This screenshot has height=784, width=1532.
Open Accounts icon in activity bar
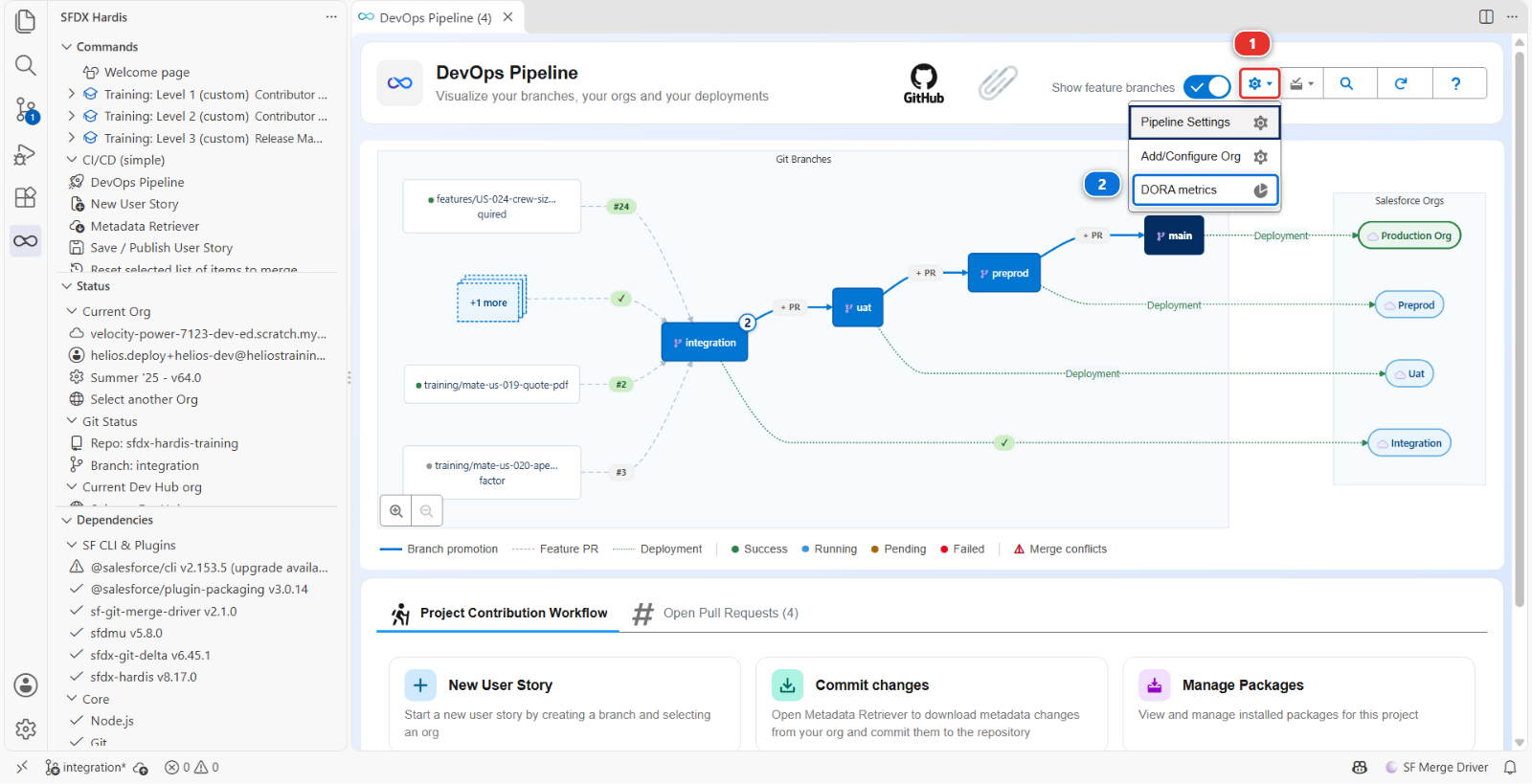click(x=26, y=685)
